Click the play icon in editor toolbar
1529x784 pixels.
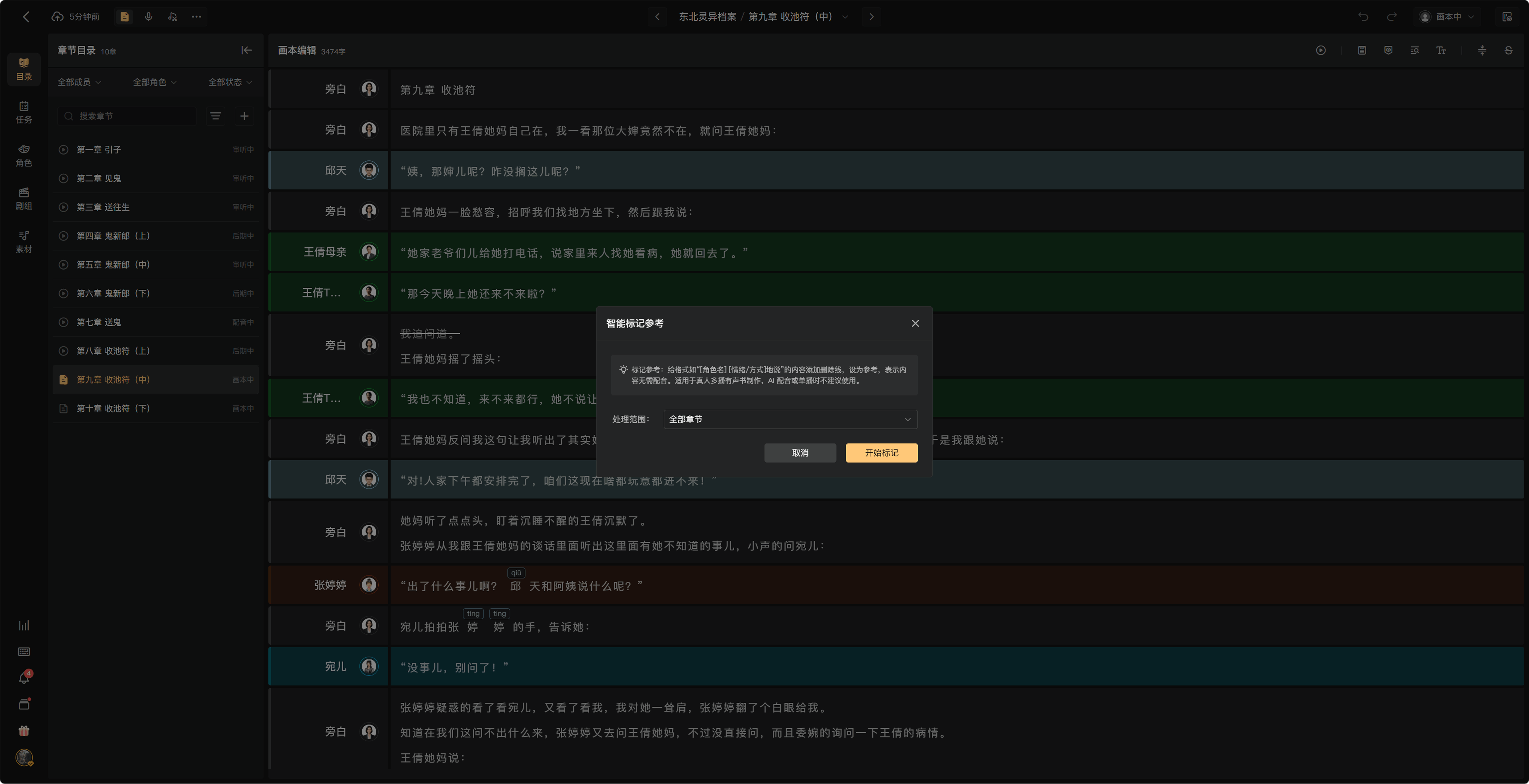pyautogui.click(x=1321, y=51)
